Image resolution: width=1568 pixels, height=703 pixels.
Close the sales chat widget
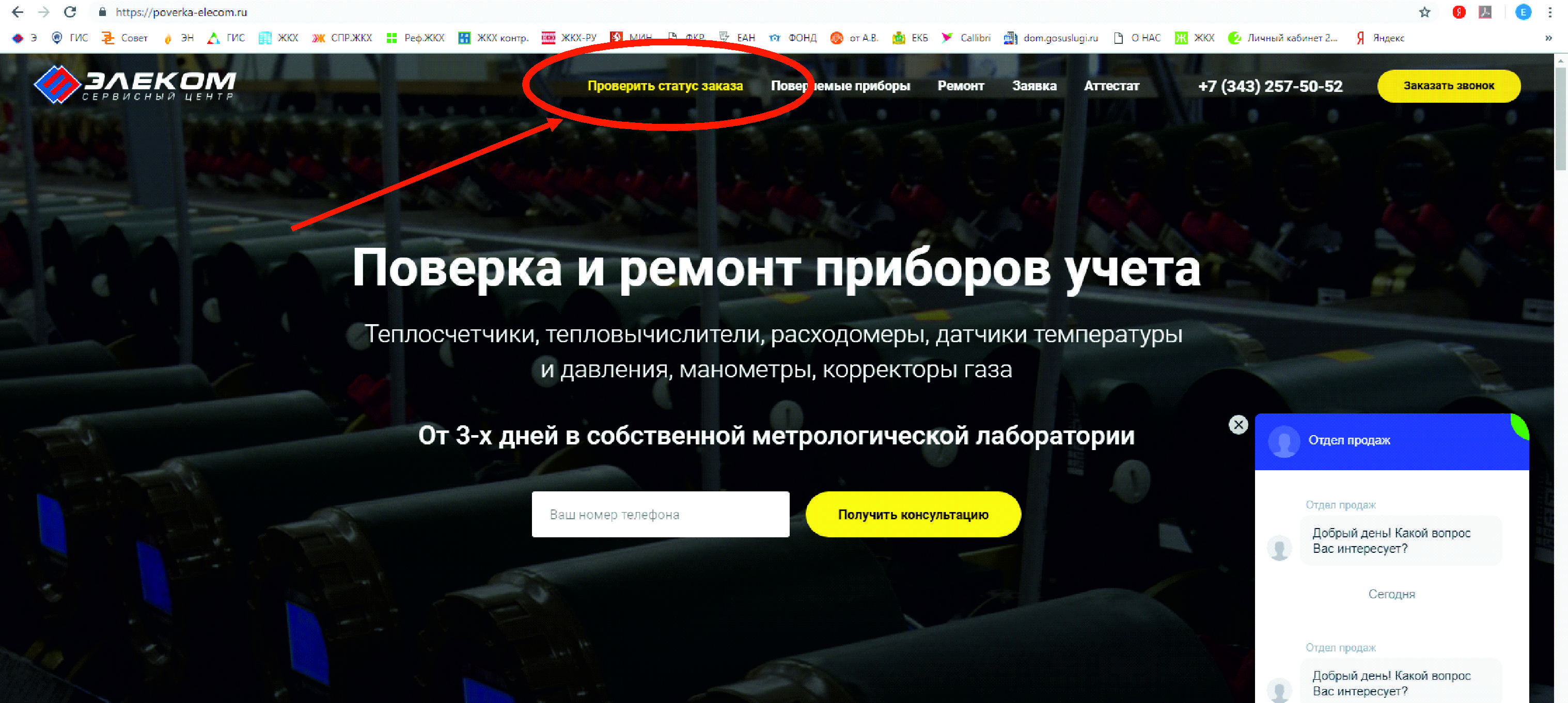(1238, 424)
